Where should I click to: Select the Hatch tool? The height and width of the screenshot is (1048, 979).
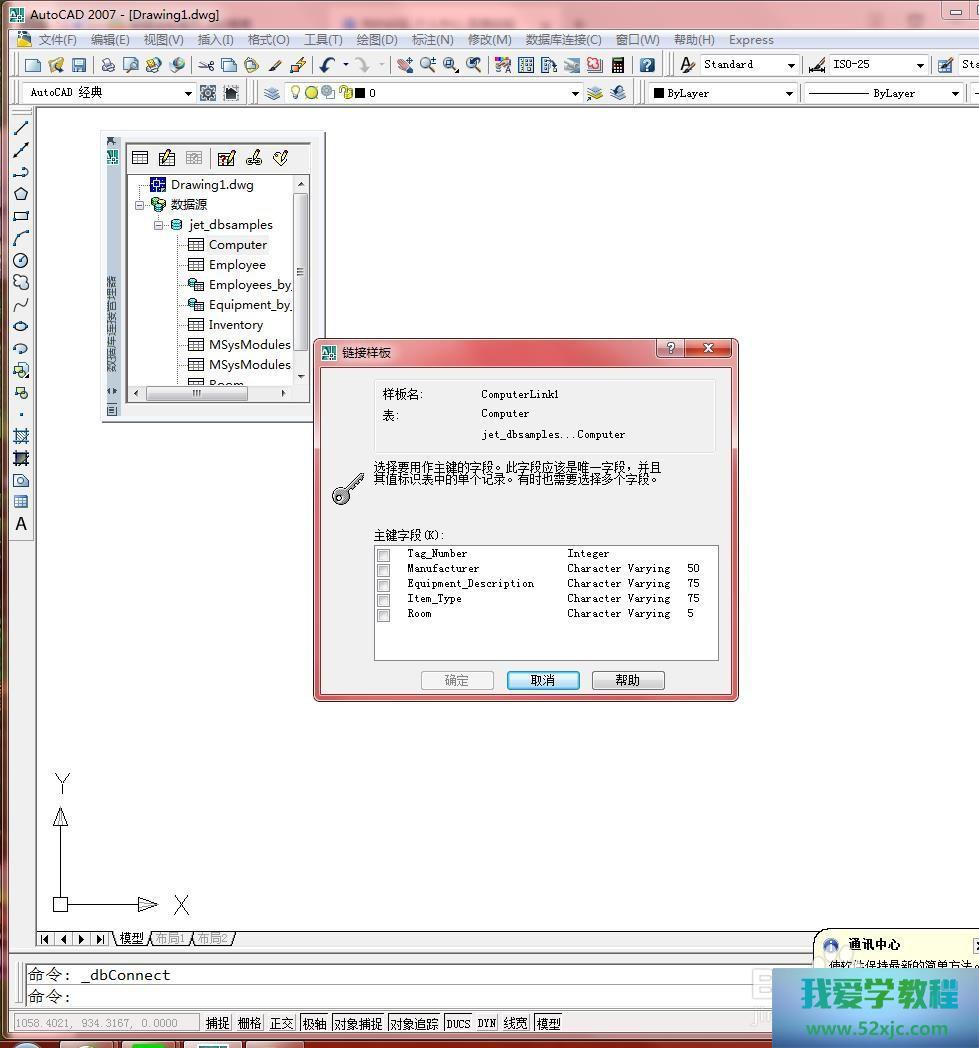point(20,436)
